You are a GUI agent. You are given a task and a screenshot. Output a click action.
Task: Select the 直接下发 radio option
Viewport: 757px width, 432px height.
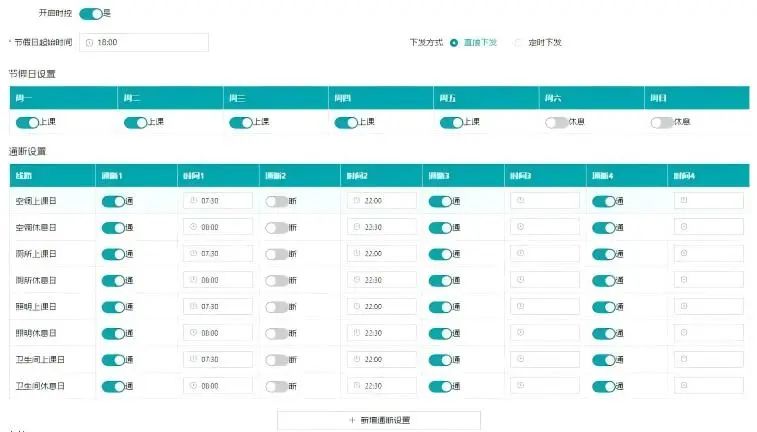(454, 42)
